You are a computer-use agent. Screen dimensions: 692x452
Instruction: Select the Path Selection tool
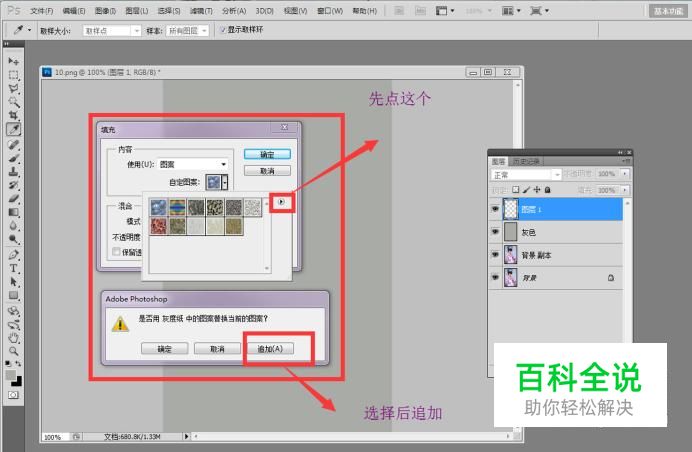14,282
